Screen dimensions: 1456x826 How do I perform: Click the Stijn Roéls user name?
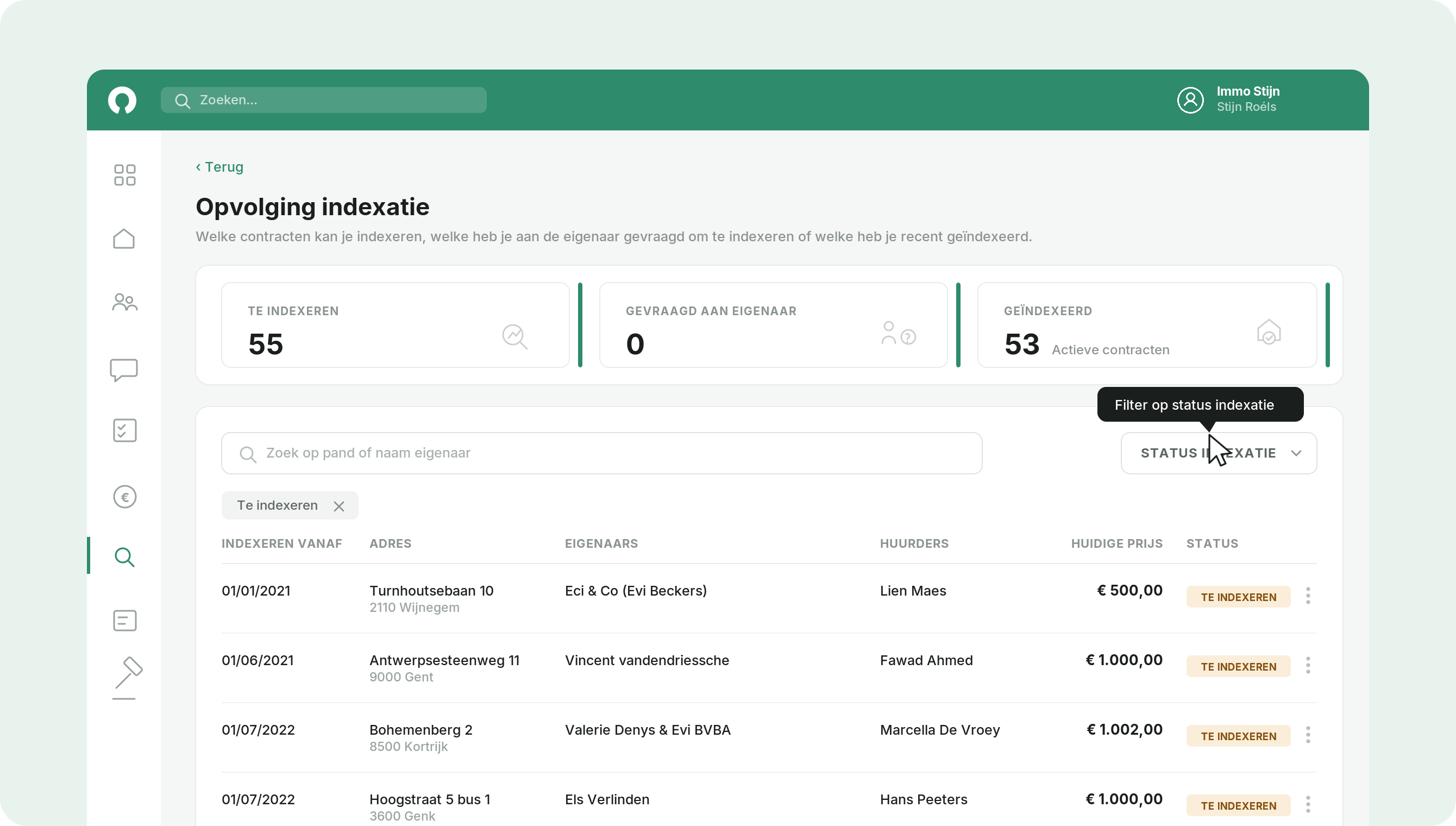coord(1246,107)
